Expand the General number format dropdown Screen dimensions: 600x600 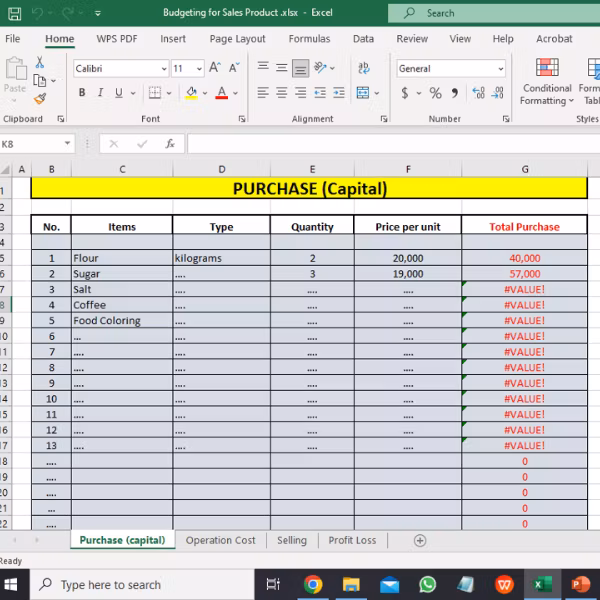[x=500, y=69]
